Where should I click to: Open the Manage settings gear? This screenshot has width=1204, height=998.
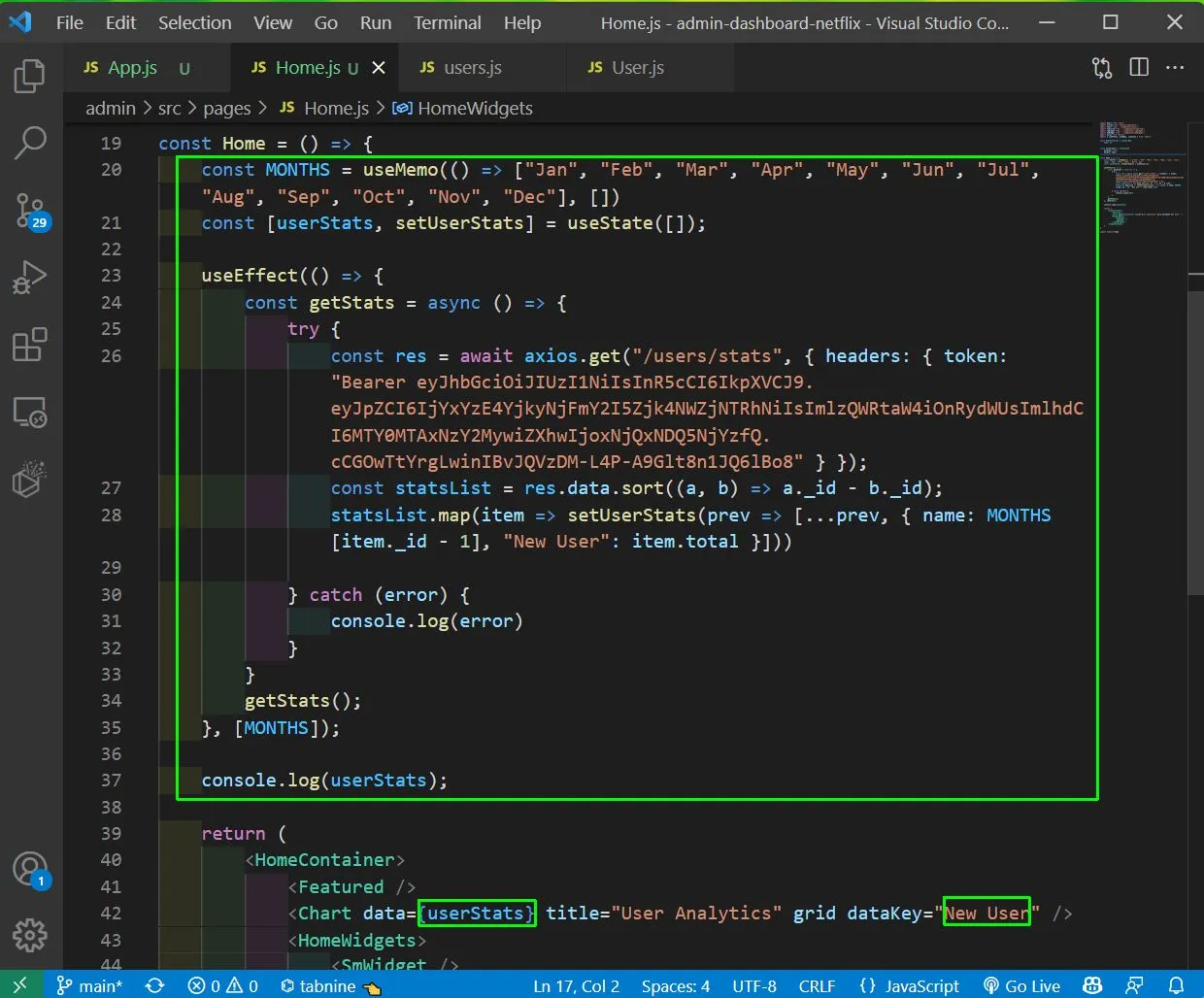click(x=29, y=935)
